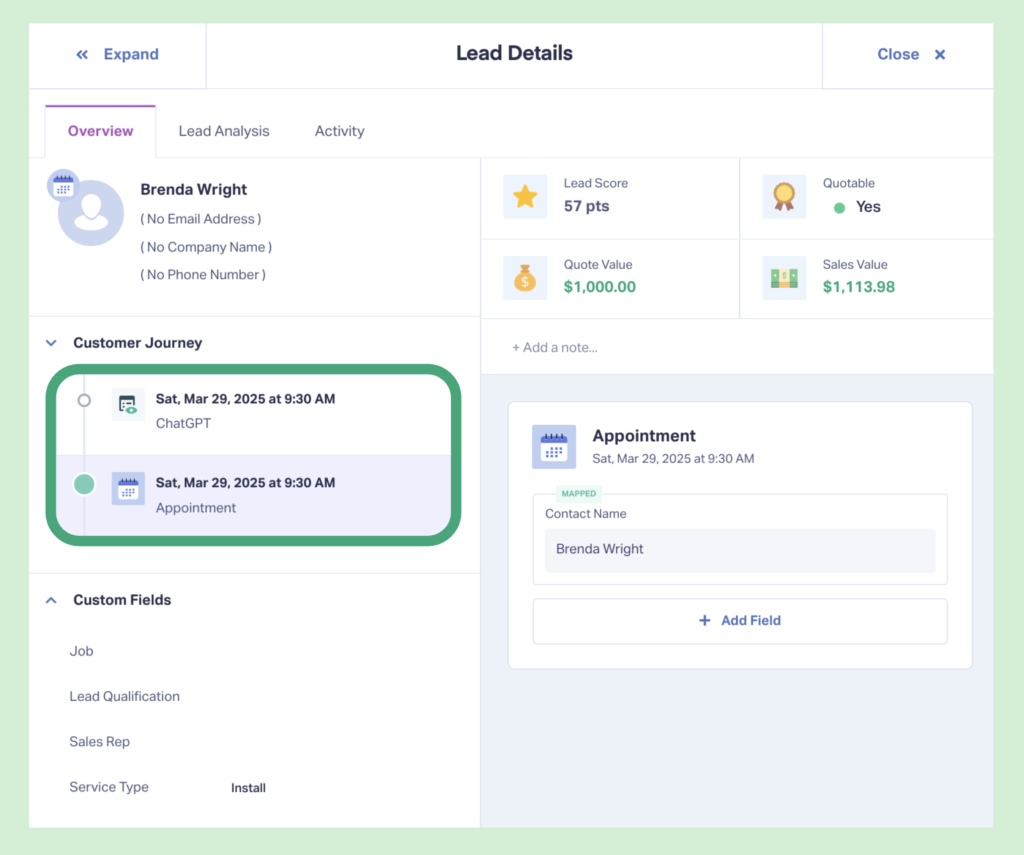This screenshot has width=1024, height=855.
Task: Click the ChatGPT source icon in Customer Journey
Action: (128, 405)
